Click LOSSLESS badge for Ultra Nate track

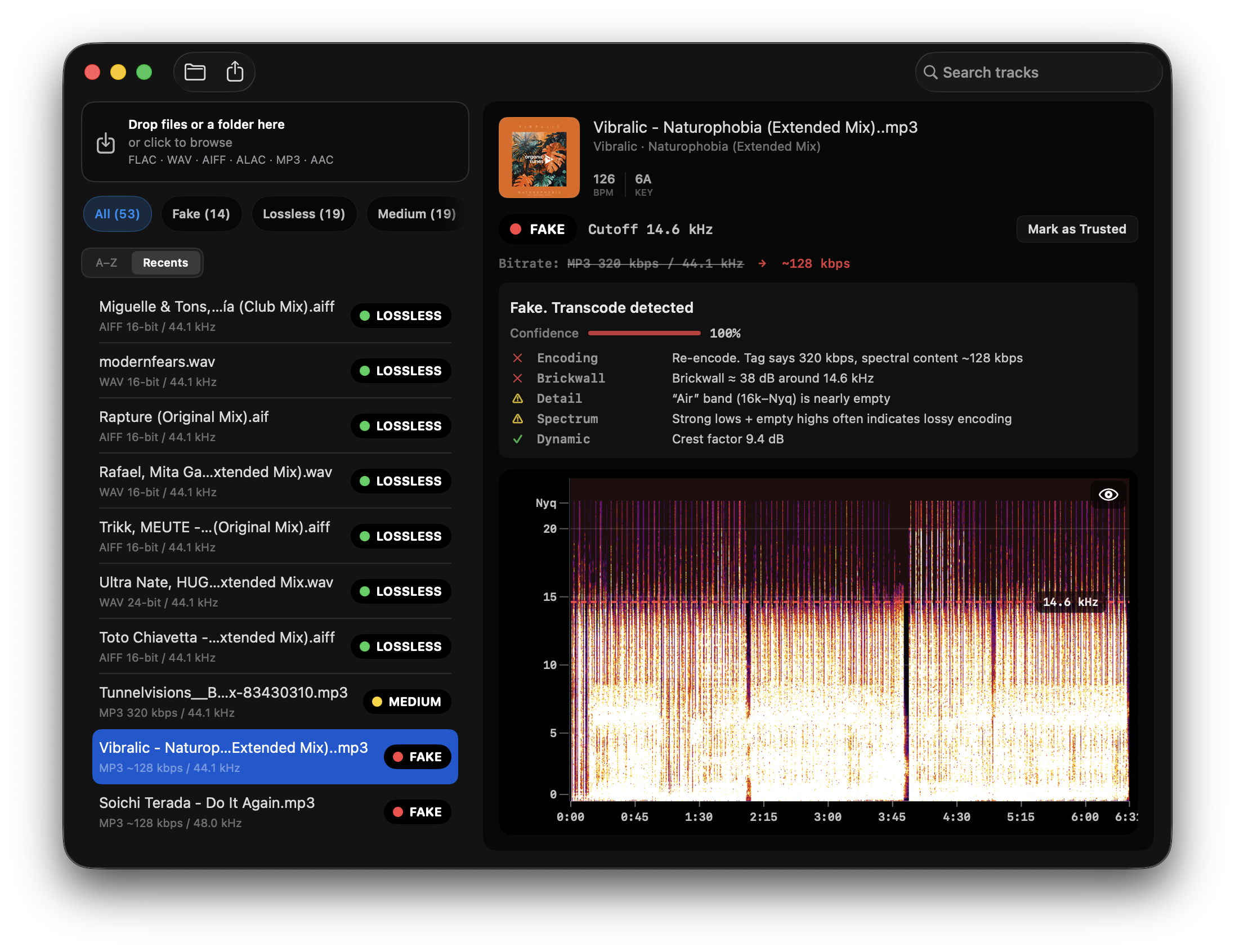click(x=401, y=591)
